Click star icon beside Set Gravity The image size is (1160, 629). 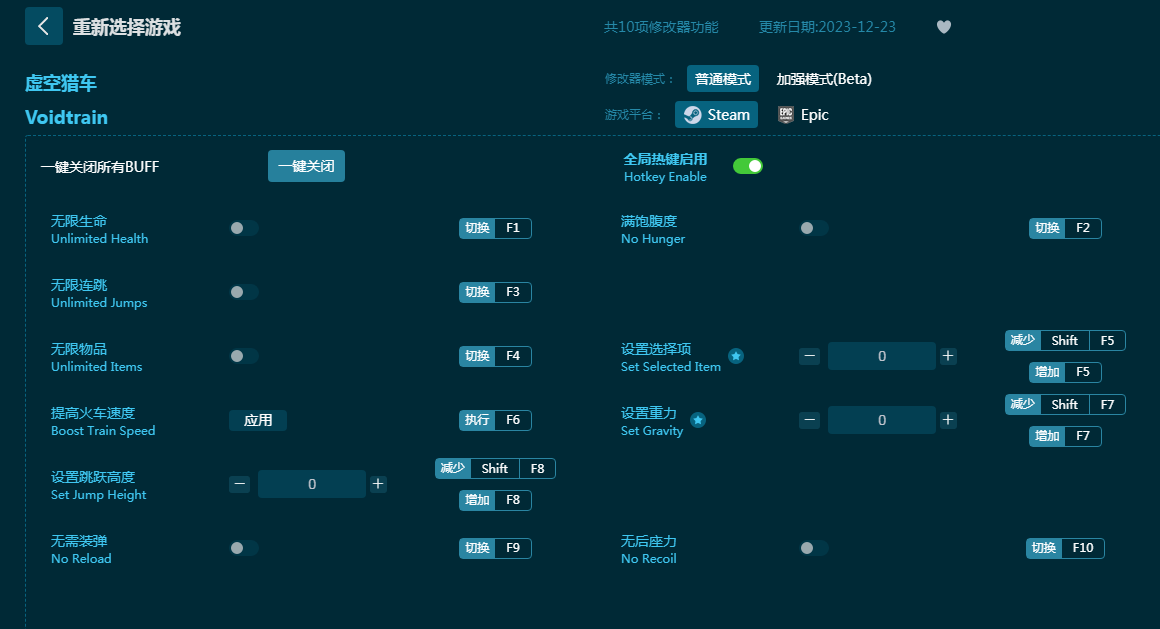click(698, 420)
